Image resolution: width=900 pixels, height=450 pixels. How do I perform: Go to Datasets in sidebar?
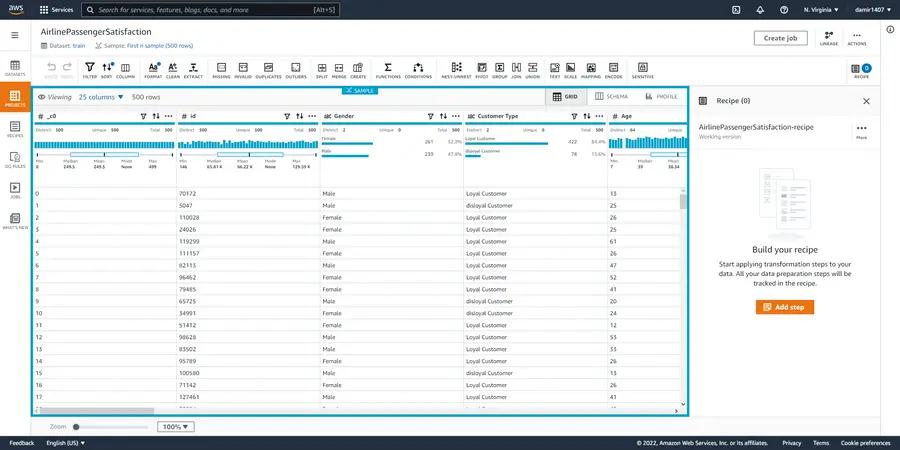click(15, 68)
